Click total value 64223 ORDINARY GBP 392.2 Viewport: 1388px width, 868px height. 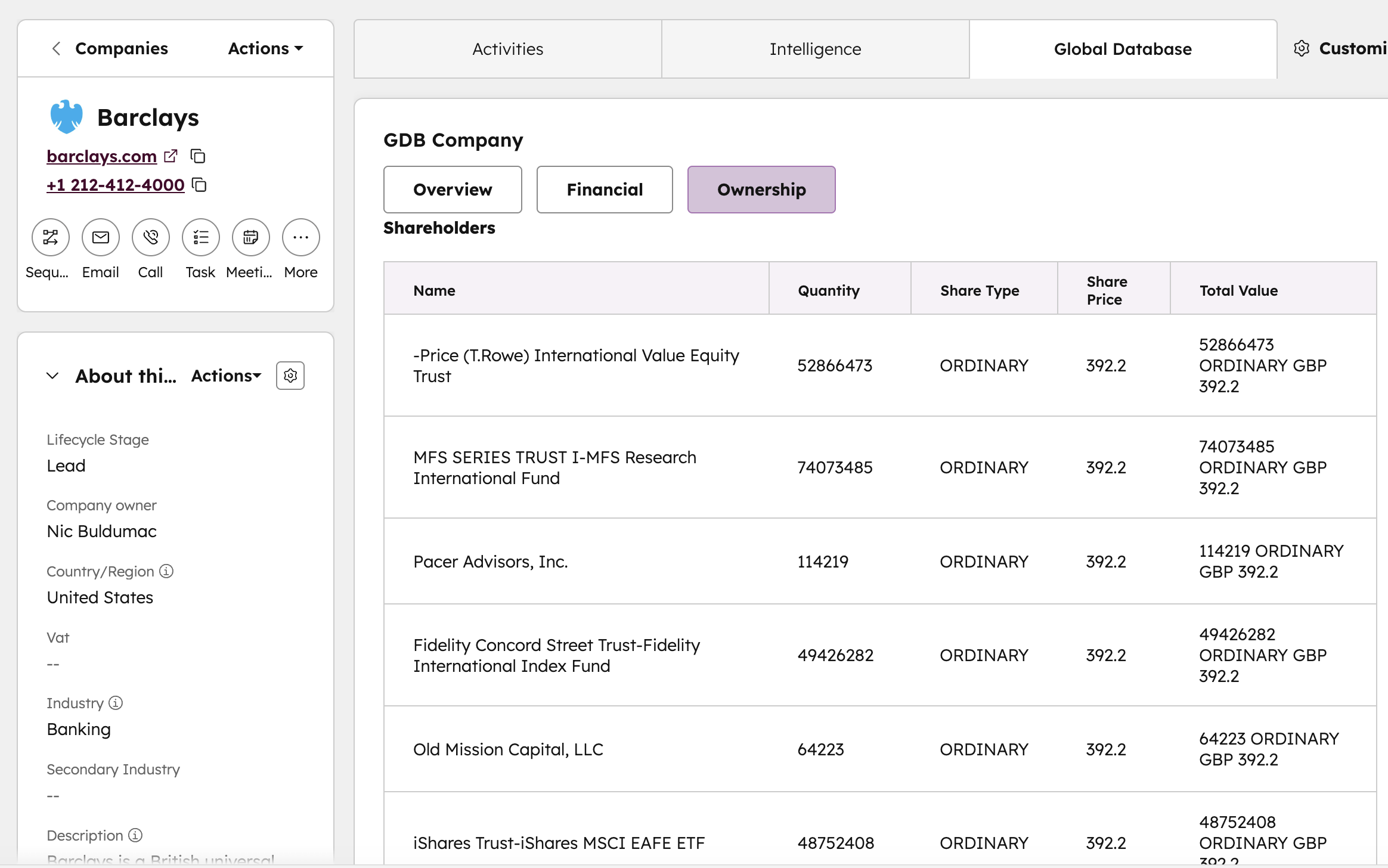[x=1269, y=749]
